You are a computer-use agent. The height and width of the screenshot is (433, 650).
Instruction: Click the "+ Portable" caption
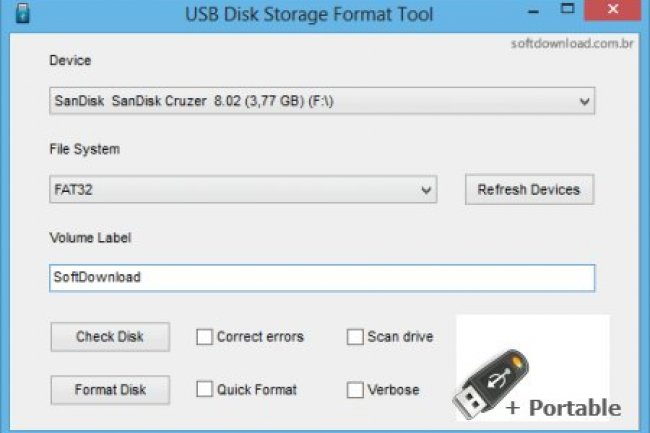click(563, 408)
